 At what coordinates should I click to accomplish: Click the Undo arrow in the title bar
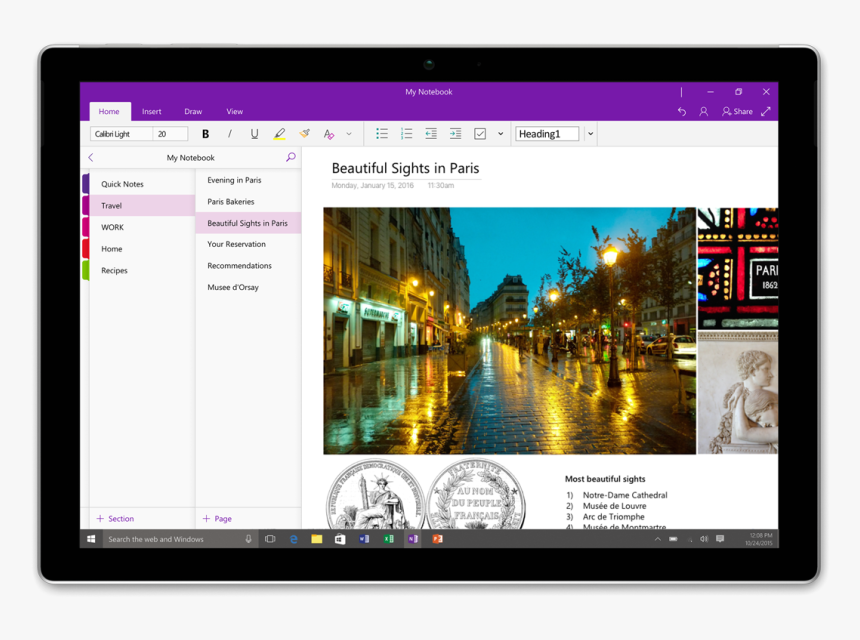click(681, 111)
